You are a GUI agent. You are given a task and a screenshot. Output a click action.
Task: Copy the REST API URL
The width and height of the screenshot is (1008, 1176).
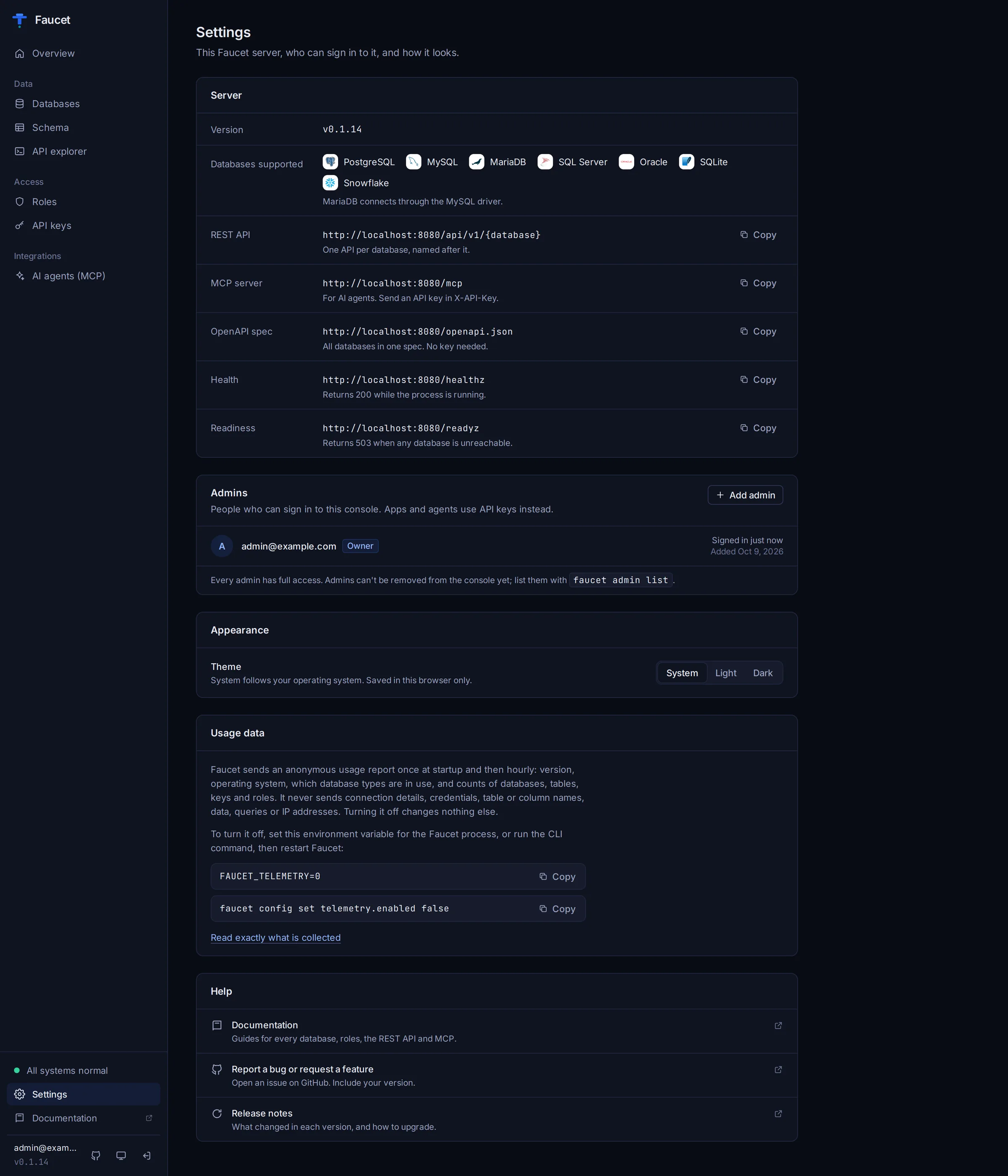(x=758, y=235)
